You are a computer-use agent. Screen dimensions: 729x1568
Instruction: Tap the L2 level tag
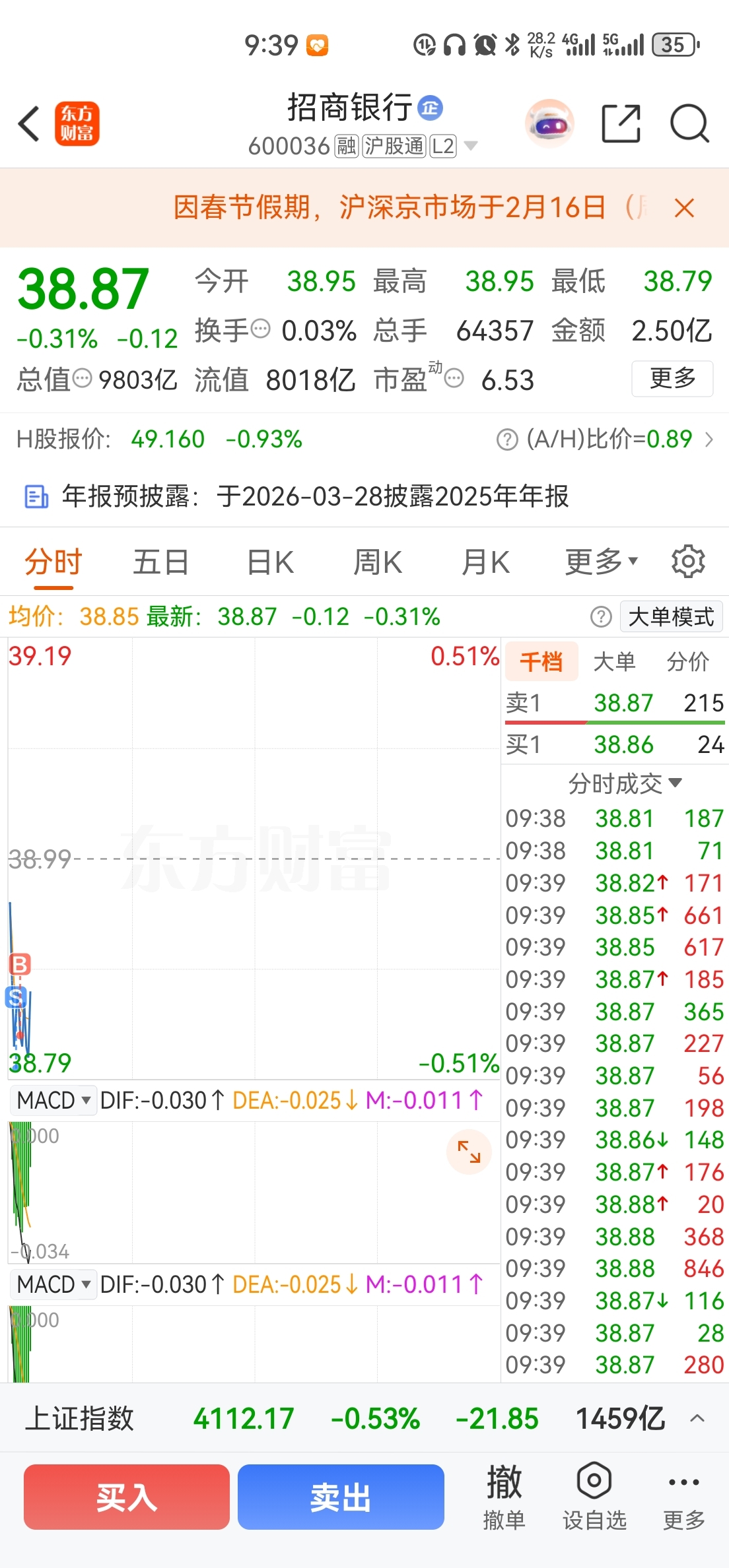(443, 146)
